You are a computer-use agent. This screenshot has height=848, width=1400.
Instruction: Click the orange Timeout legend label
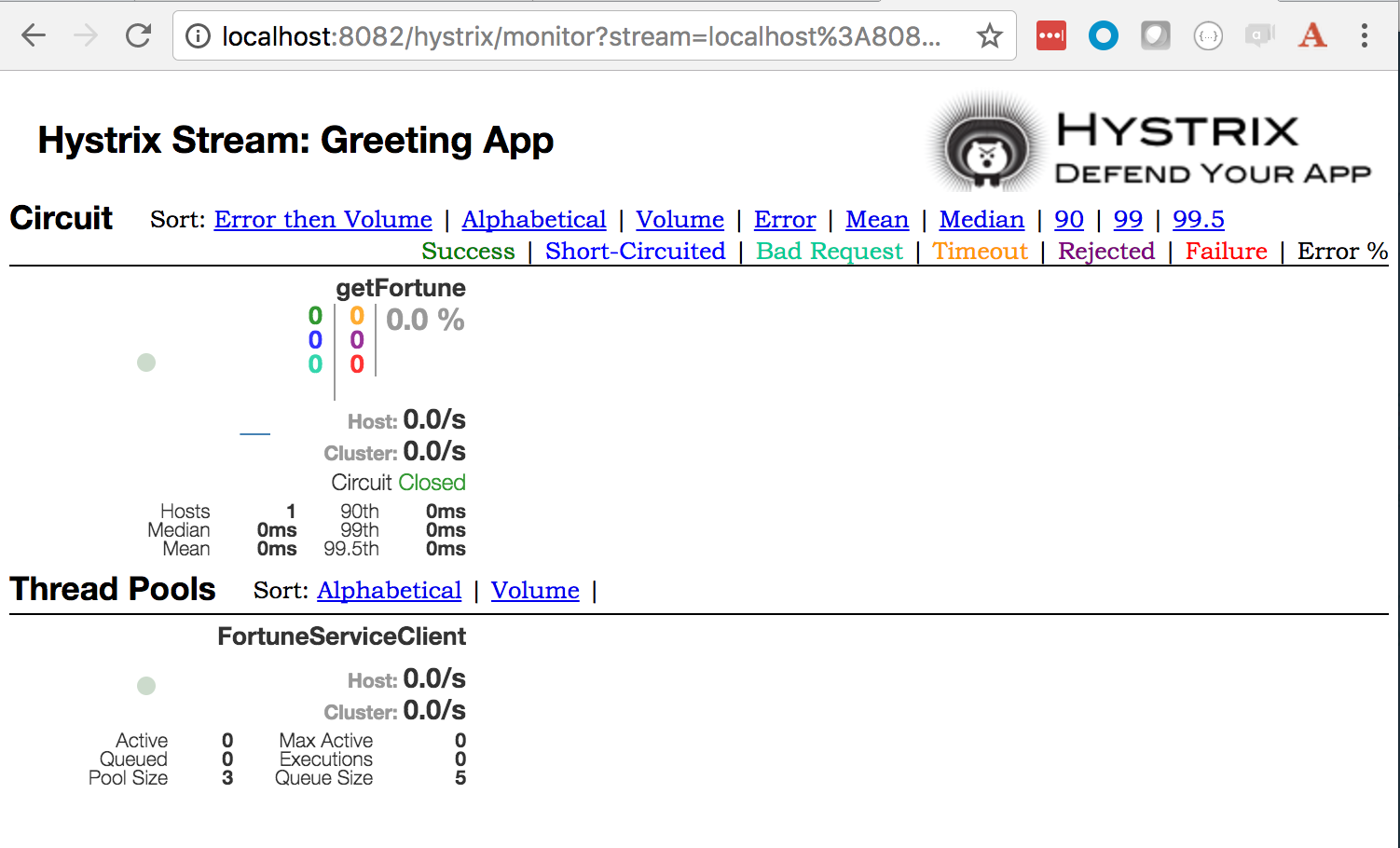tap(980, 251)
